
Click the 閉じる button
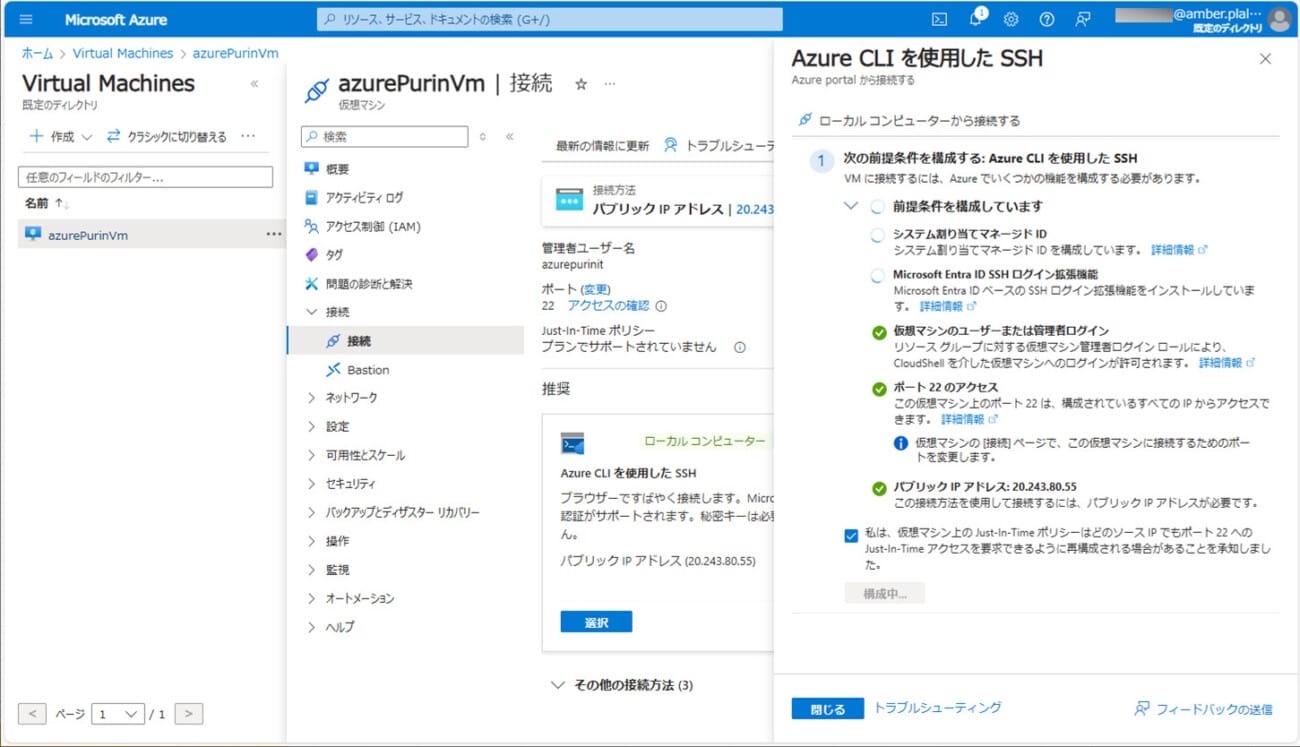[x=827, y=709]
